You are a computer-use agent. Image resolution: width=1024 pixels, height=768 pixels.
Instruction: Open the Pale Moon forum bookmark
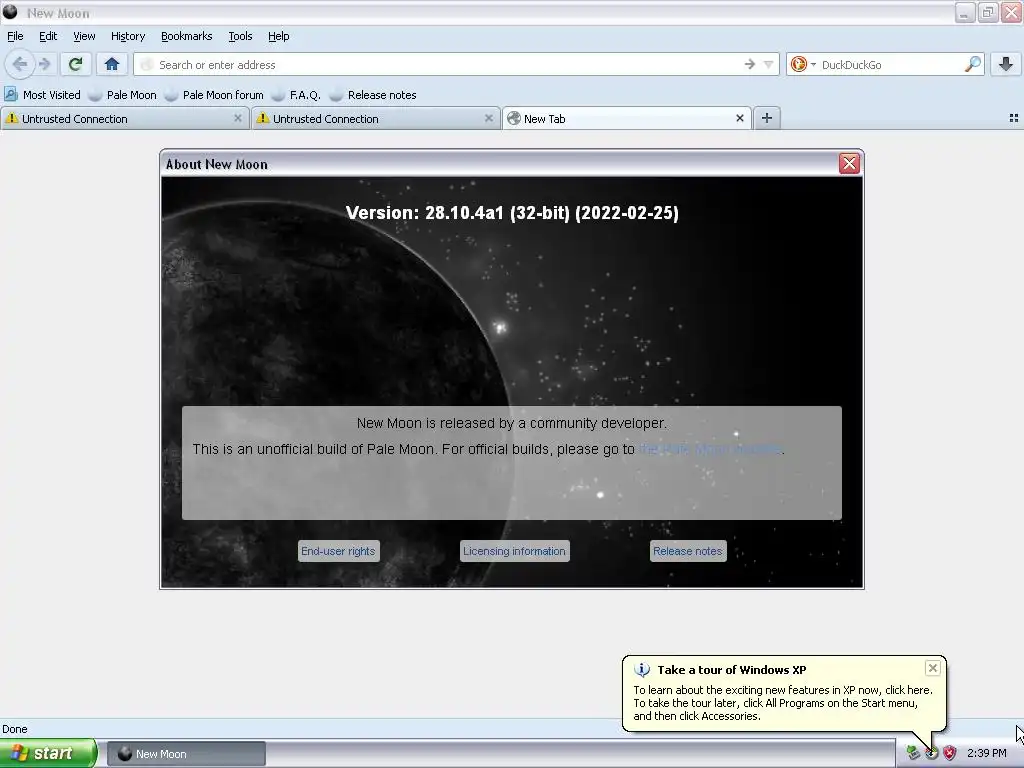(x=214, y=95)
